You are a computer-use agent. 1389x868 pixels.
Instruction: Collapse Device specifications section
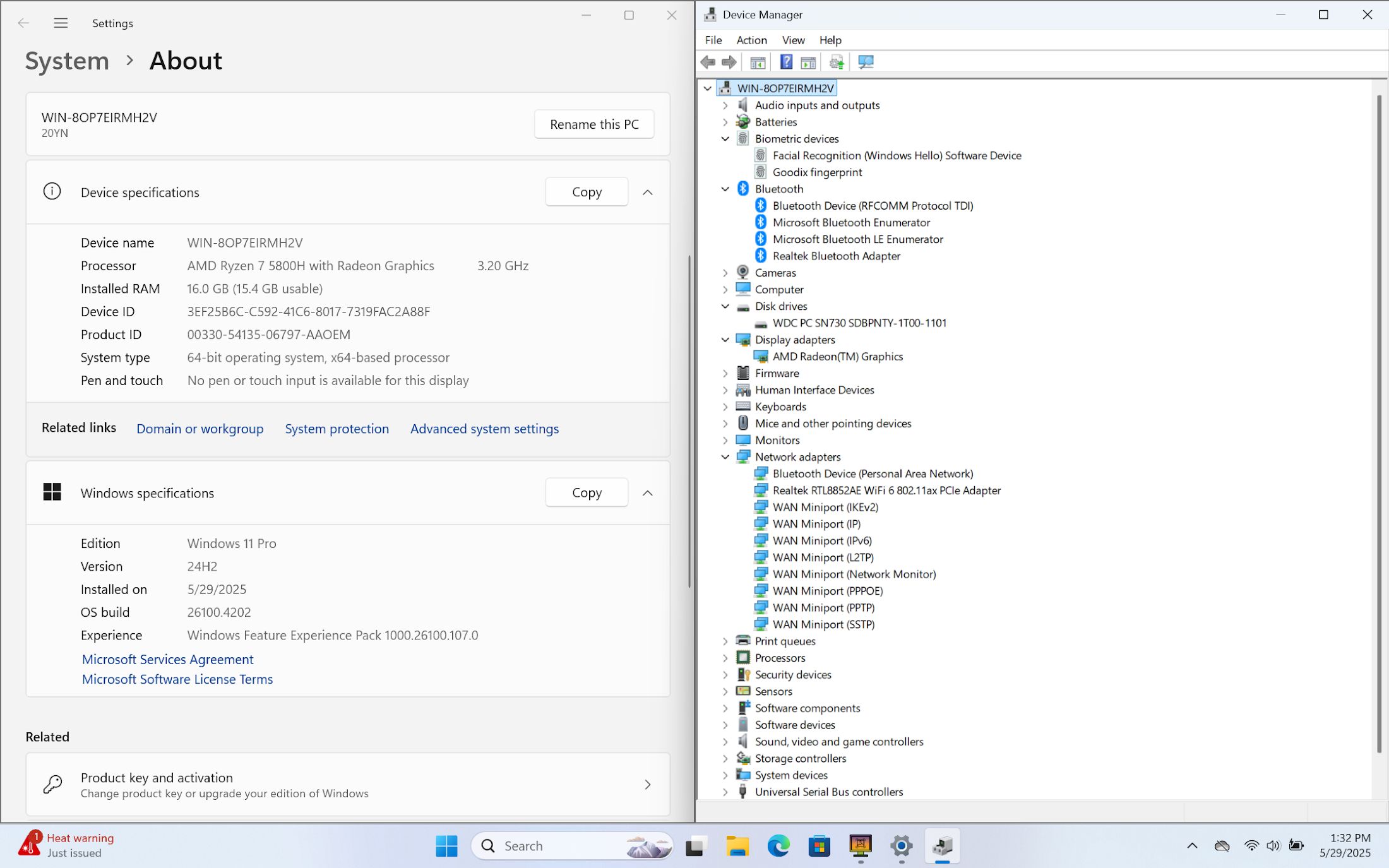click(x=647, y=193)
